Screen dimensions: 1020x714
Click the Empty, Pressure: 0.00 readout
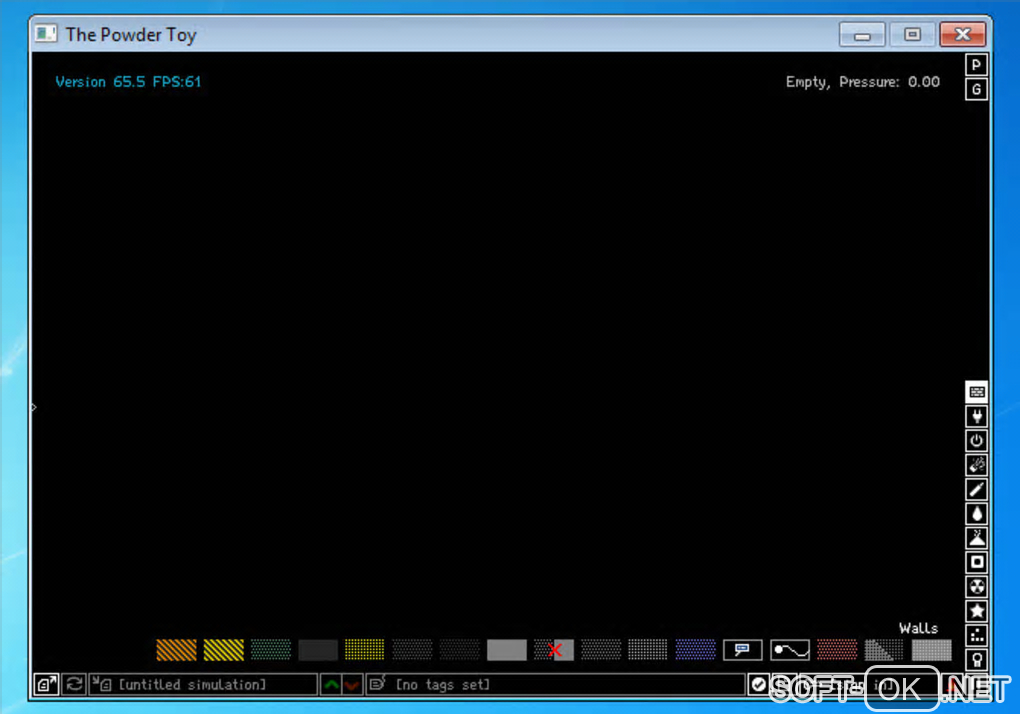[863, 82]
